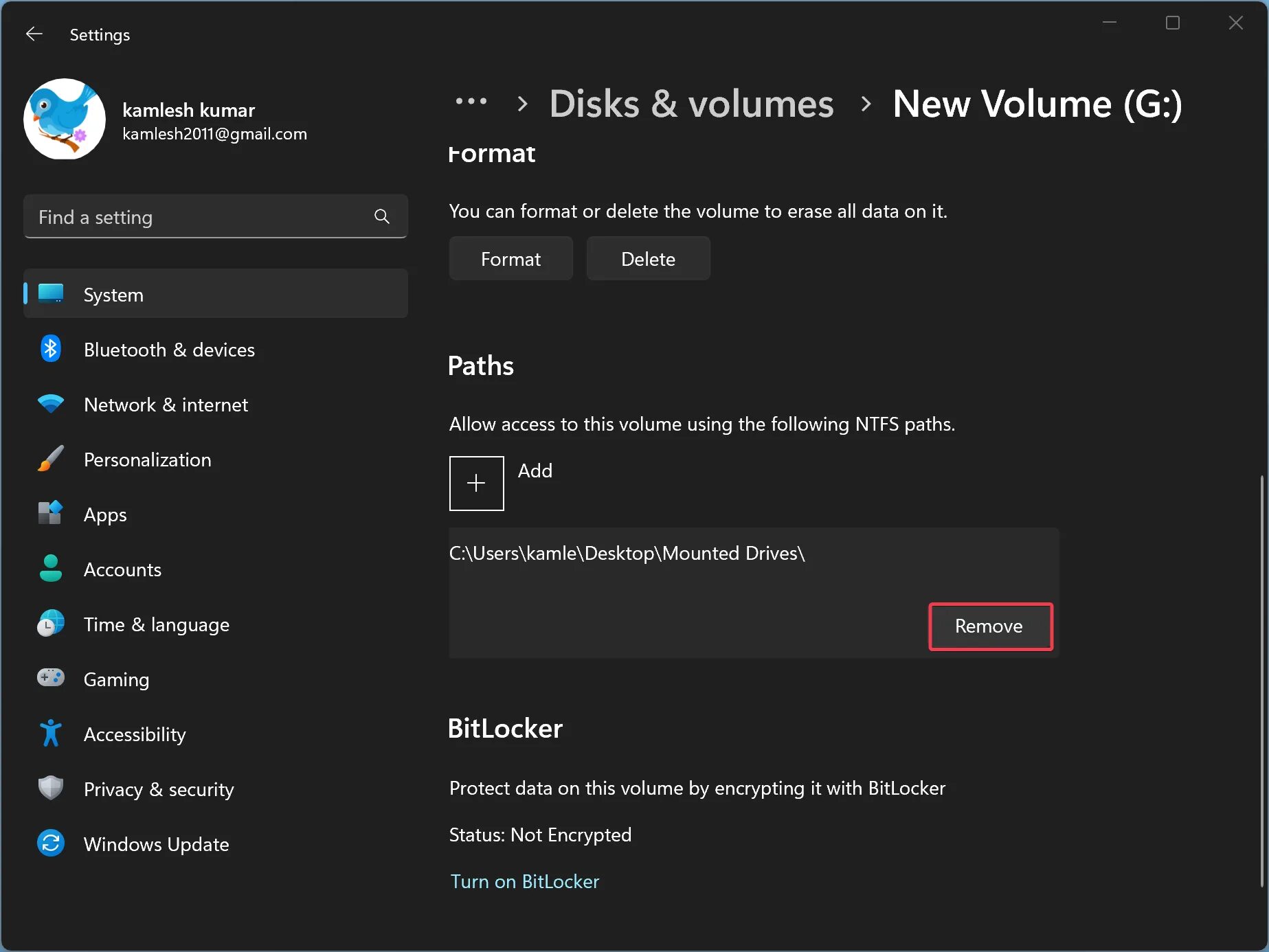Focus the Find a setting search box
Image resolution: width=1269 pixels, height=952 pixels.
199,217
